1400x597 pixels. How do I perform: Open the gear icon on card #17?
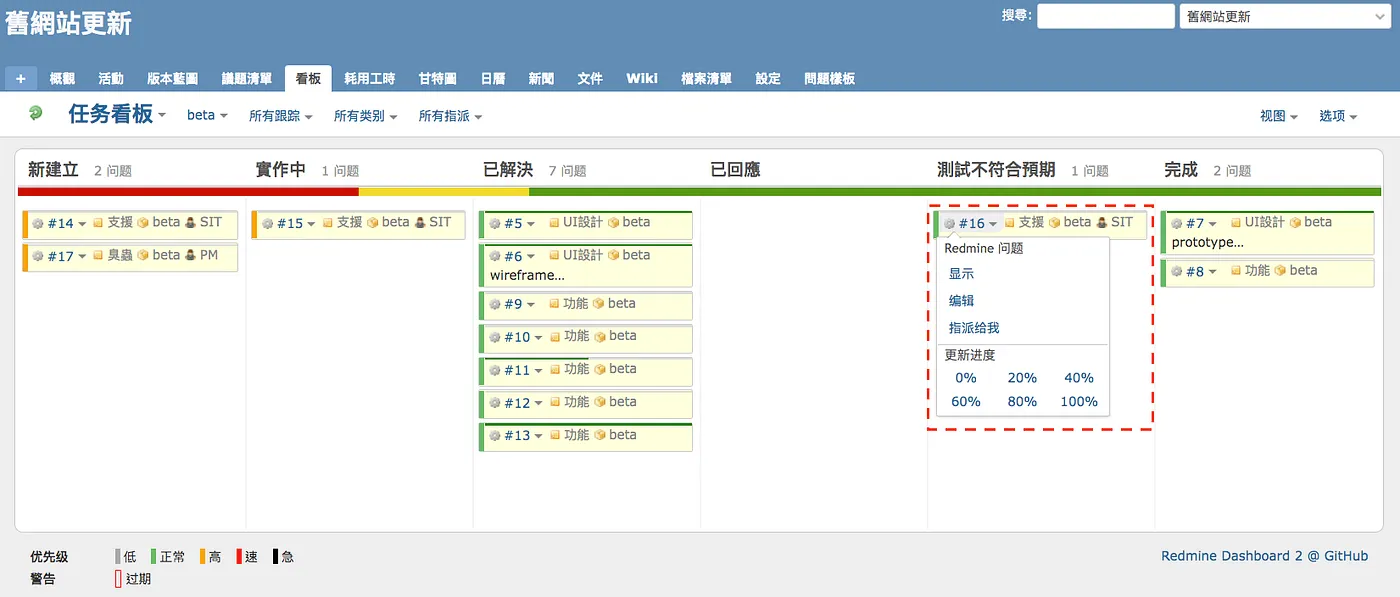[38, 257]
